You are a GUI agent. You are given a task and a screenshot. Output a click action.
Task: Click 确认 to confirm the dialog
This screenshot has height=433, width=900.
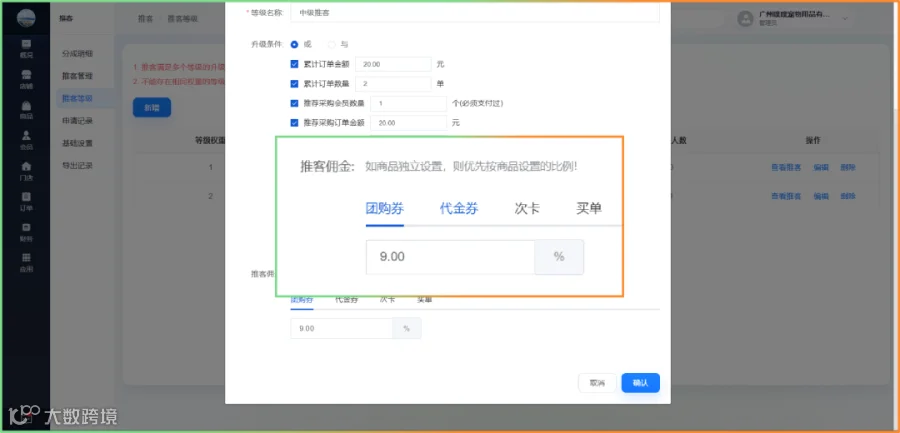pyautogui.click(x=641, y=383)
